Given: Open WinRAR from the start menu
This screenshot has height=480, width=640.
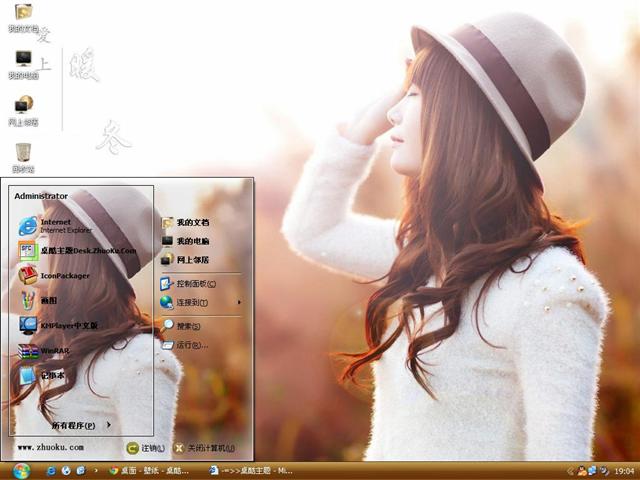Looking at the screenshot, I should (x=43, y=351).
